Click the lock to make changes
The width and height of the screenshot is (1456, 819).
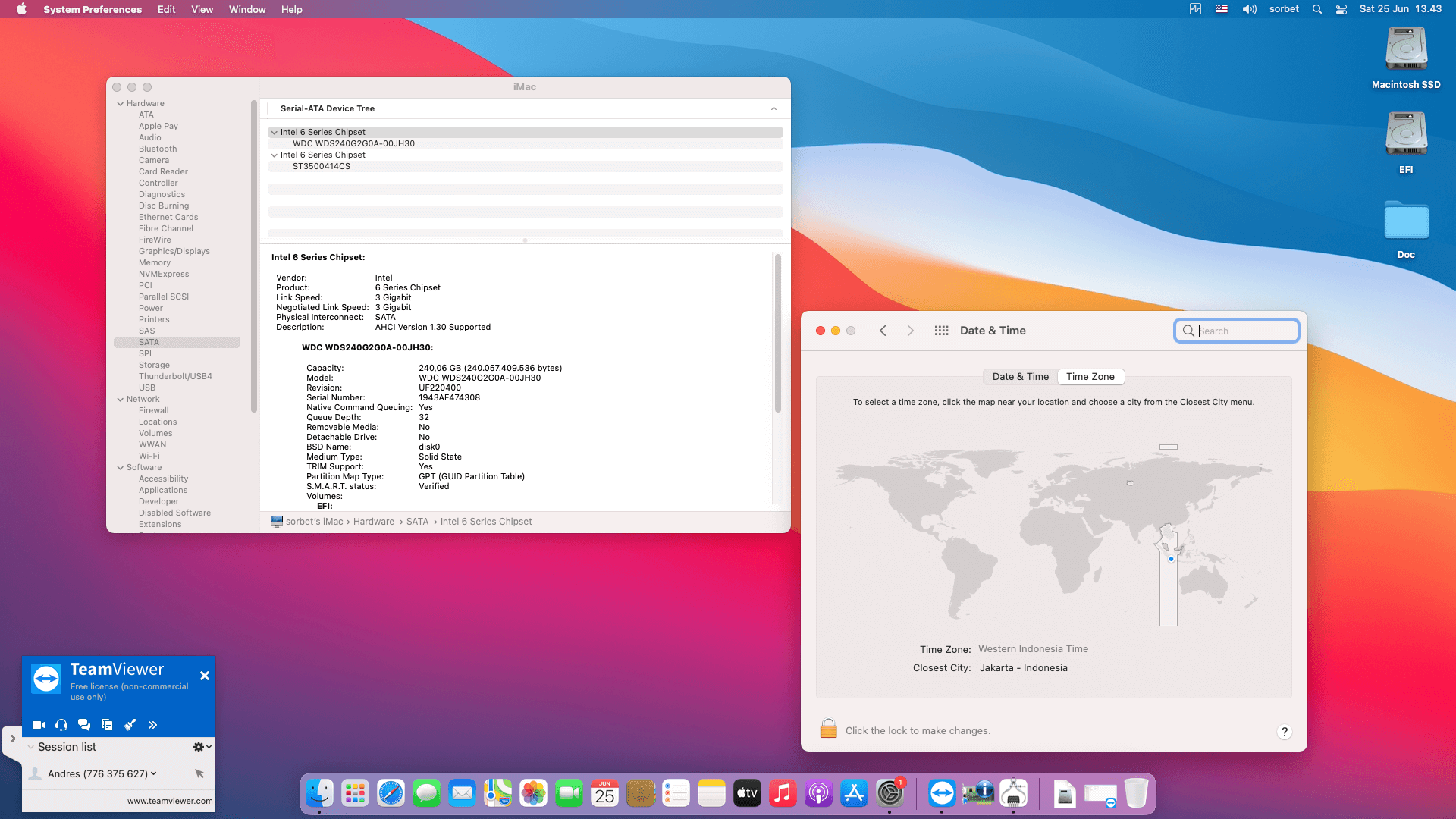828,729
